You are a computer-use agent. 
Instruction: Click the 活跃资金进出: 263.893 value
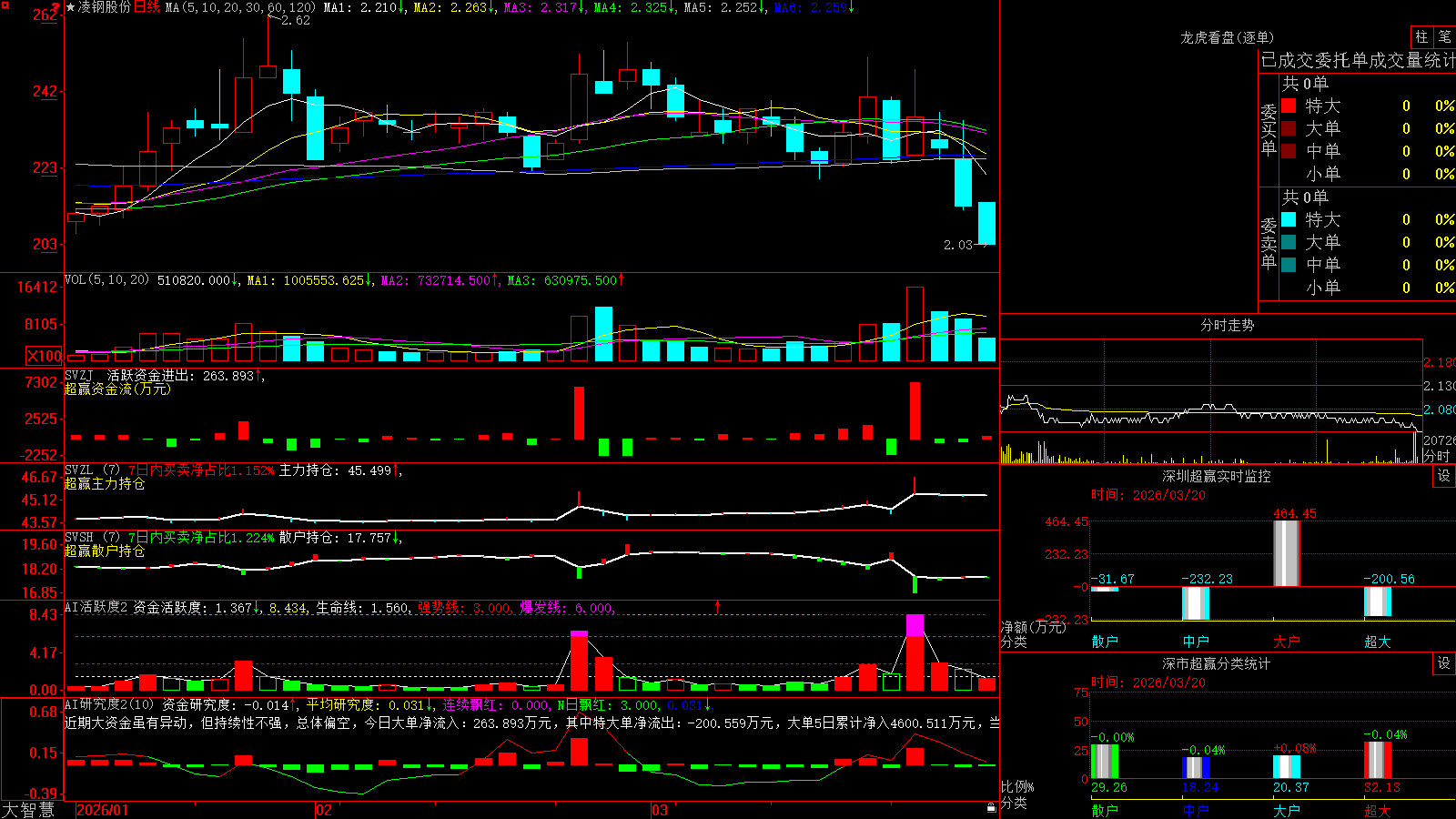point(184,376)
